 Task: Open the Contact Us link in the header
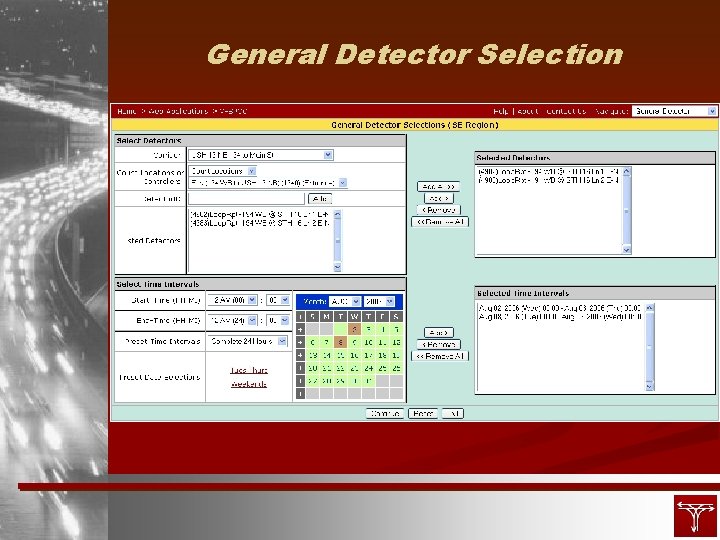coord(566,111)
